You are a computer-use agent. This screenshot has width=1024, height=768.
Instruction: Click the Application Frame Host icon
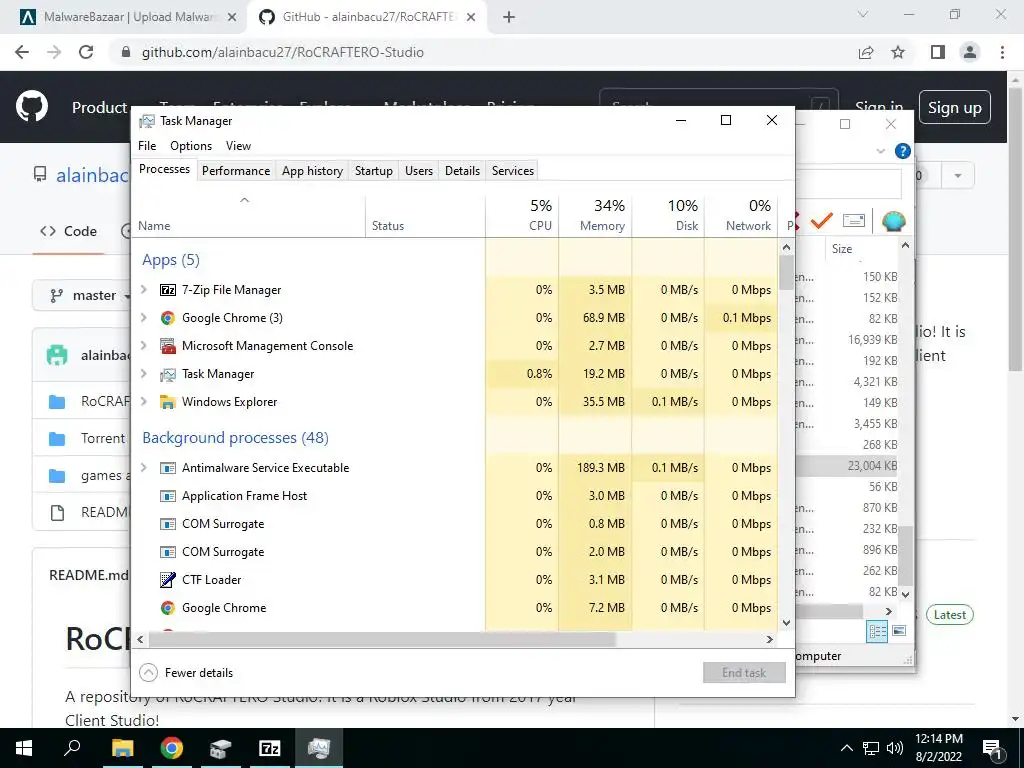(168, 496)
